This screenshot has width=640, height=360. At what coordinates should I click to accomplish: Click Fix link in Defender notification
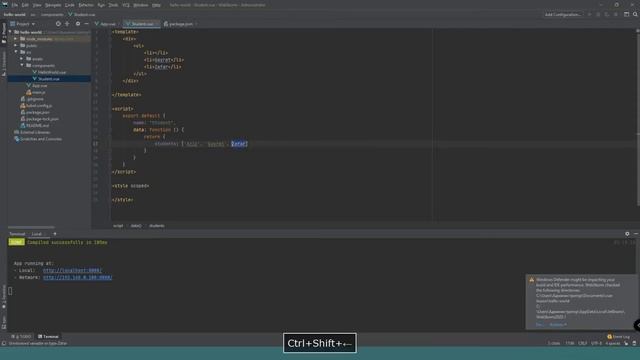pyautogui.click(x=539, y=325)
